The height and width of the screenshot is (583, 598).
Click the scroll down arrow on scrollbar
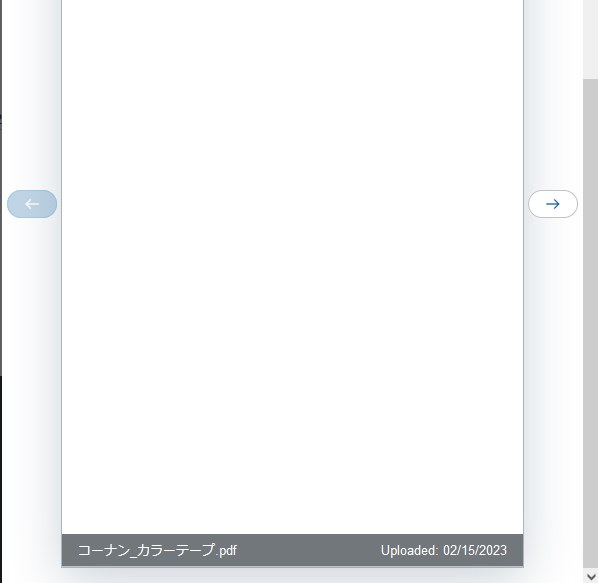[x=590, y=577]
